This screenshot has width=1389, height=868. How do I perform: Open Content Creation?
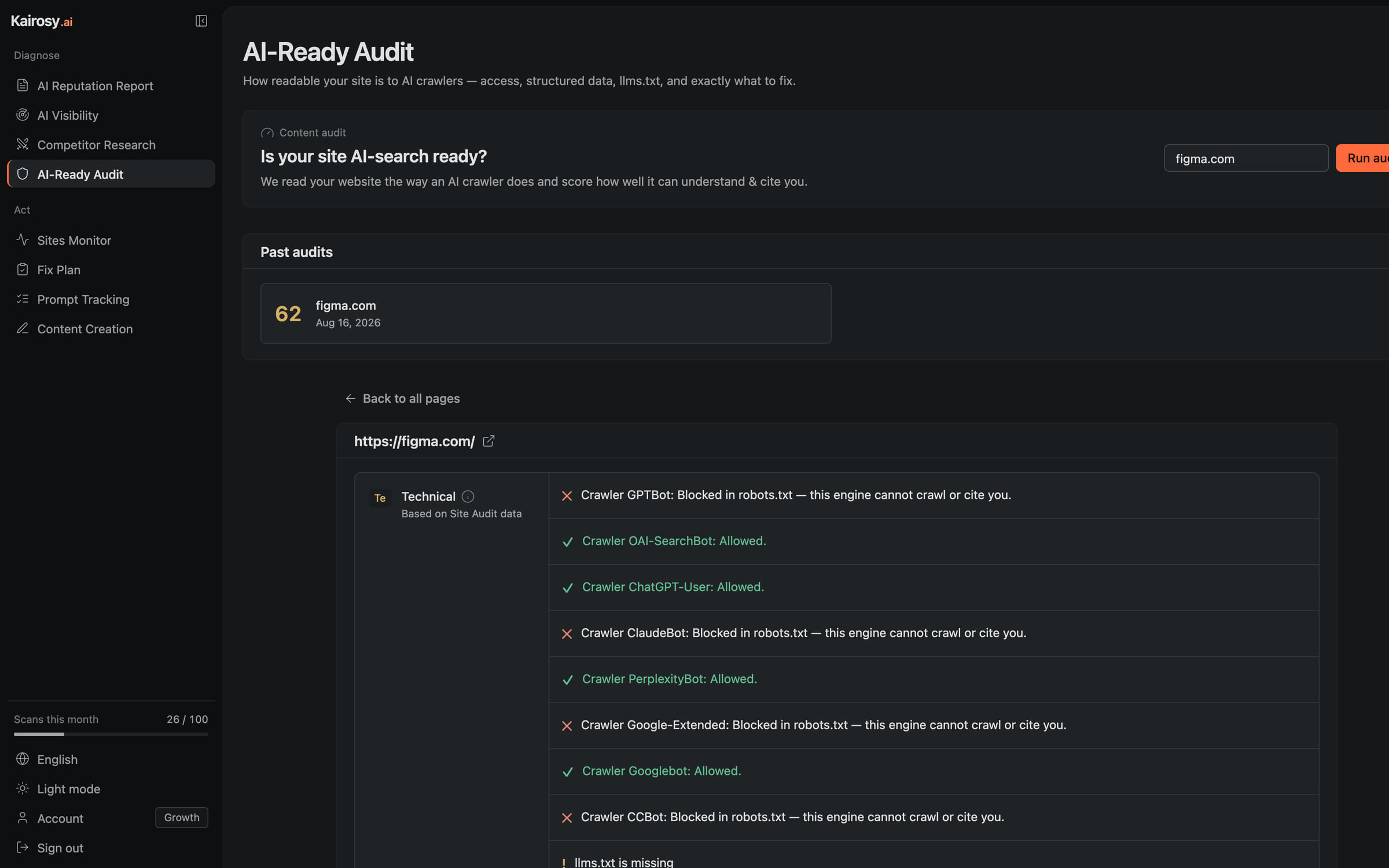[x=111, y=329]
